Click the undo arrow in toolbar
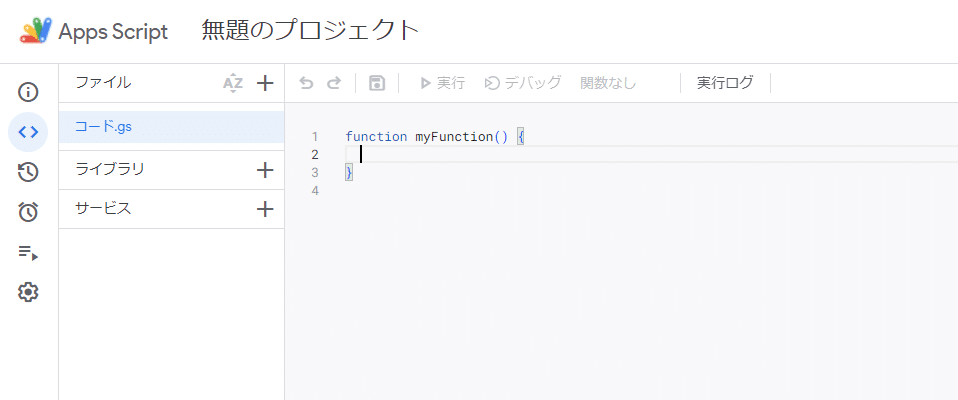The height and width of the screenshot is (400, 958). pyautogui.click(x=306, y=83)
